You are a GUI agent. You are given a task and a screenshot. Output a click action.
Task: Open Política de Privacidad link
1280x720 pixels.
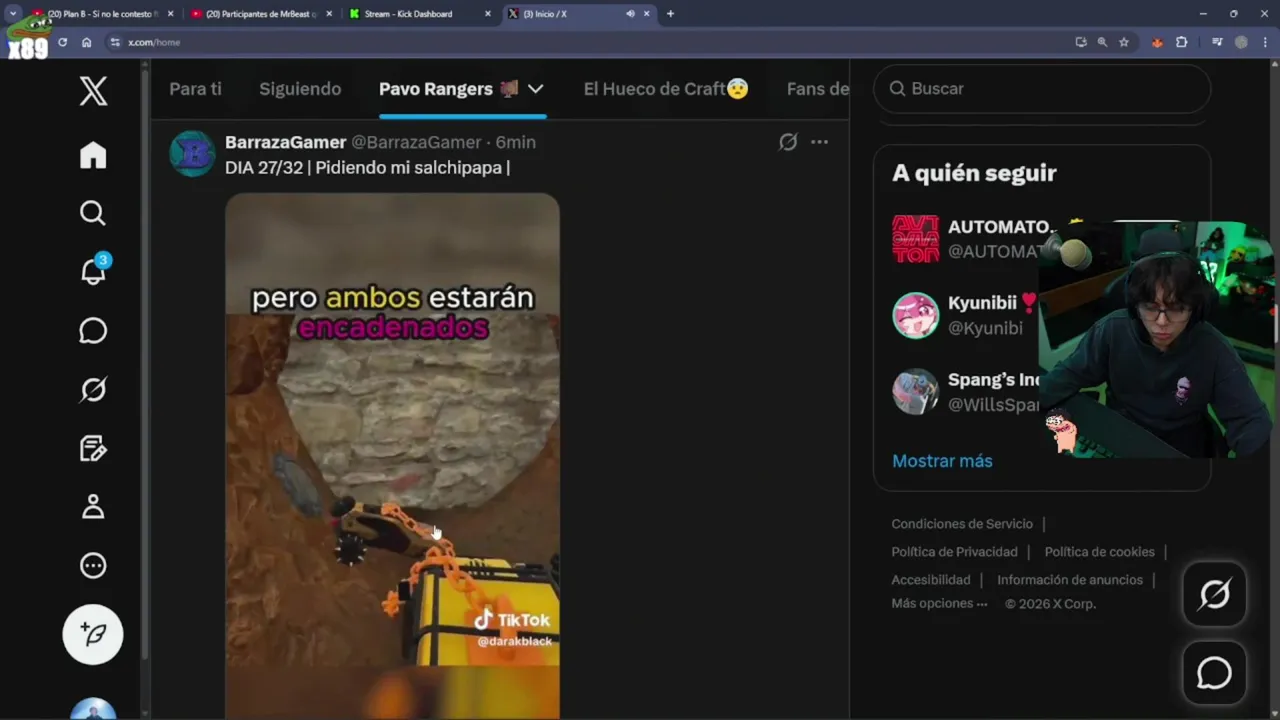tap(954, 552)
